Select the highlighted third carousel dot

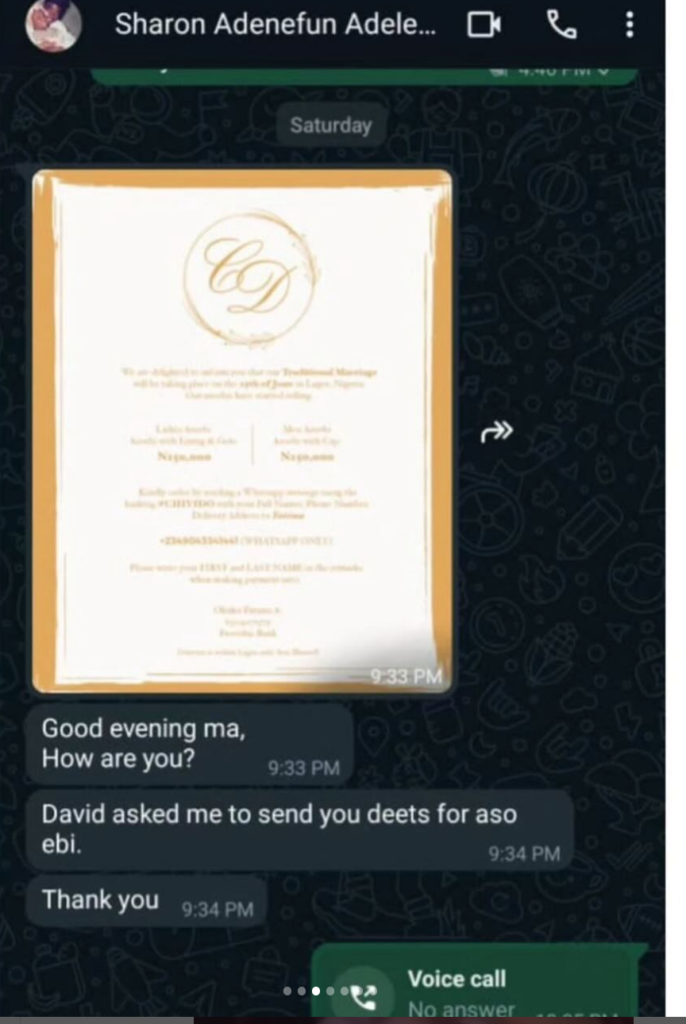point(316,991)
